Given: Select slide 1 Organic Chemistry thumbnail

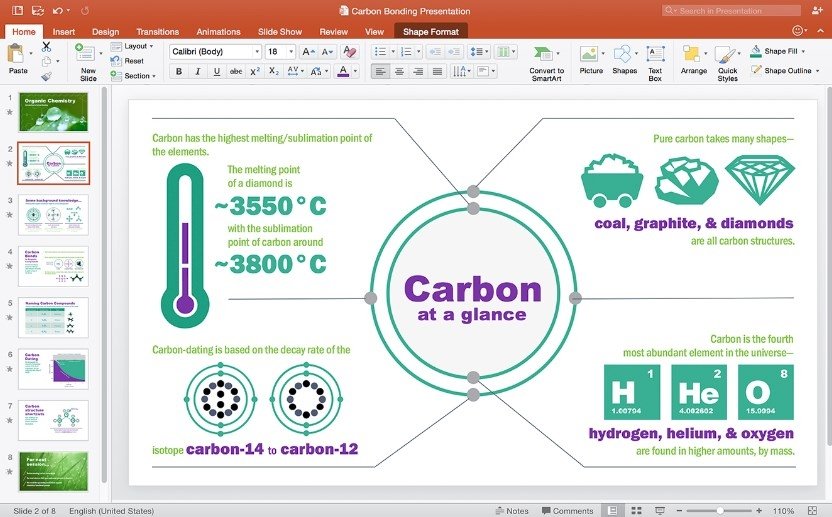Looking at the screenshot, I should (x=53, y=112).
